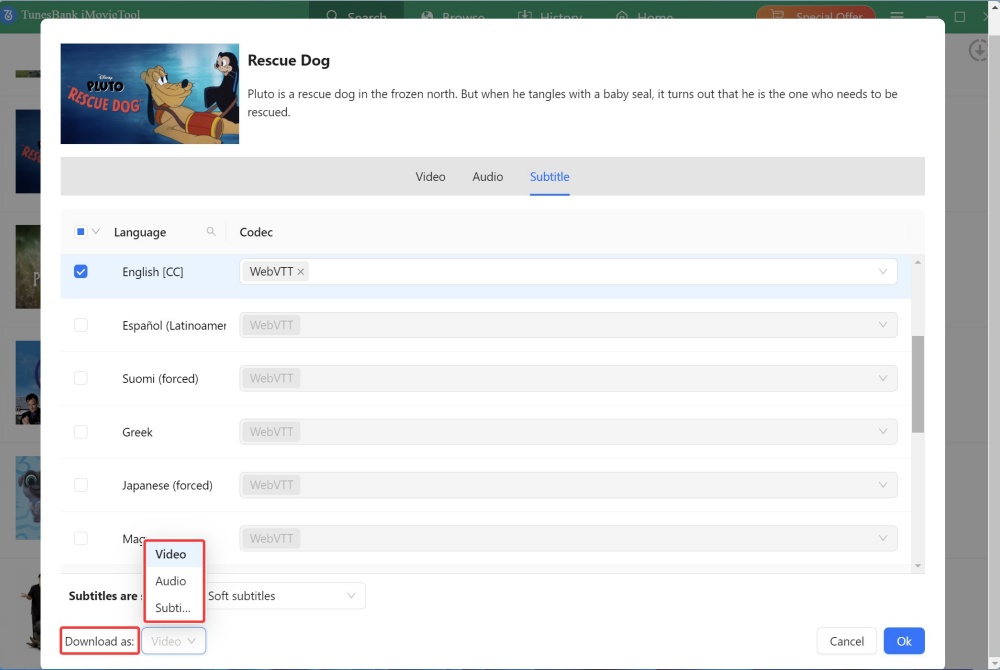
Task: Switch to the Video tab
Action: point(430,177)
